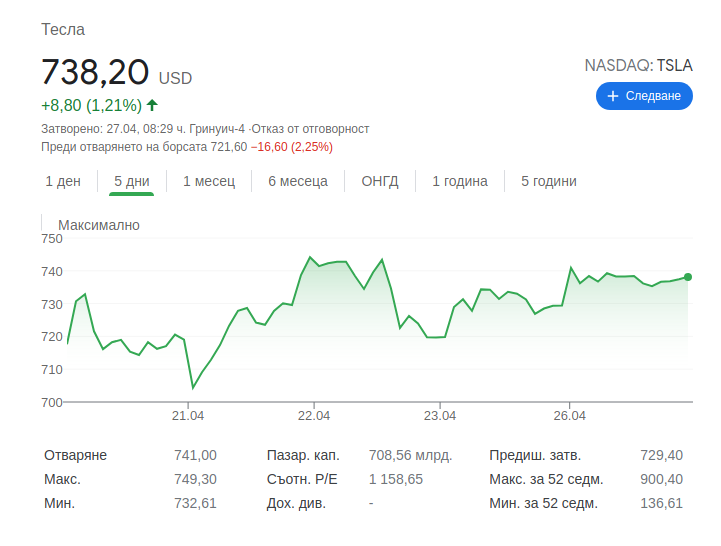Image resolution: width=721 pixels, height=546 pixels.
Task: Click the Предиш. затв. value 729,40
Action: pyautogui.click(x=662, y=455)
